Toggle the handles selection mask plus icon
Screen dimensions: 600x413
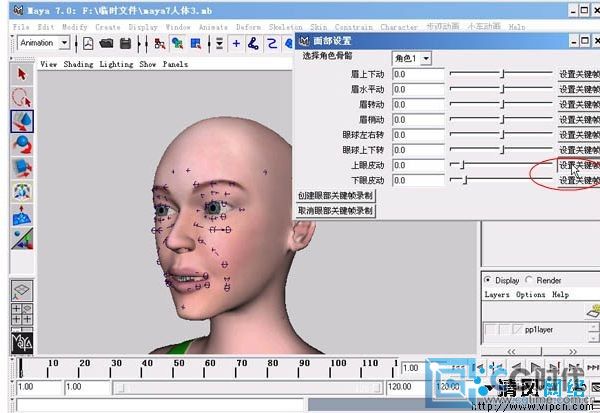click(236, 43)
